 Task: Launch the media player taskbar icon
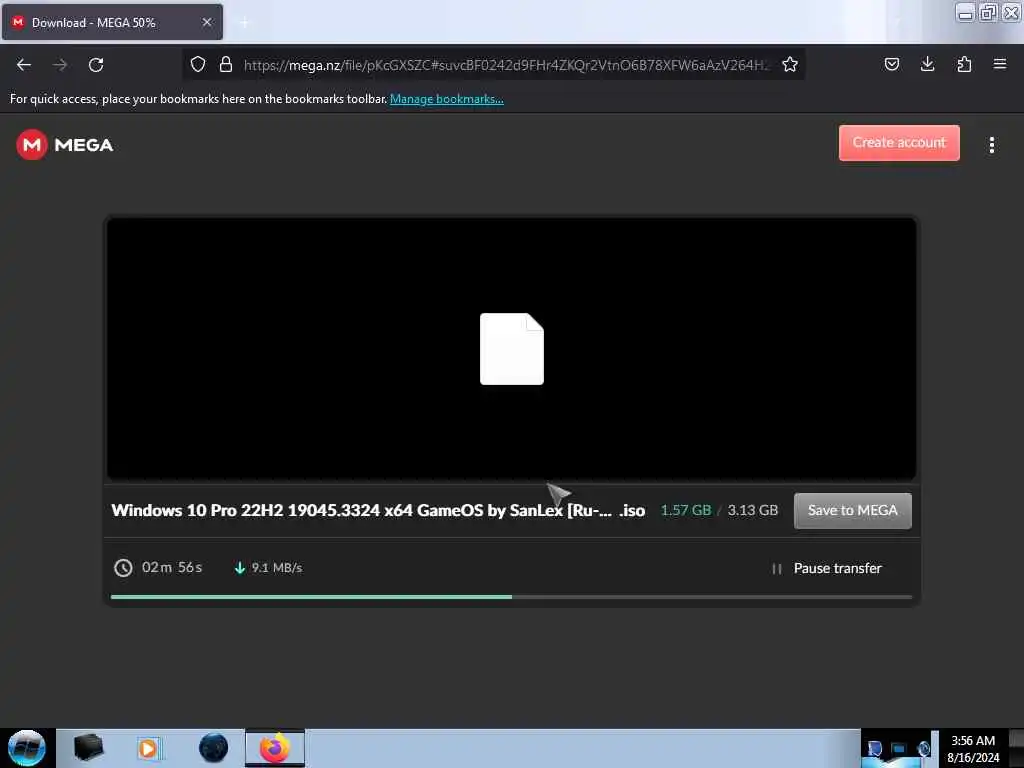coord(148,748)
